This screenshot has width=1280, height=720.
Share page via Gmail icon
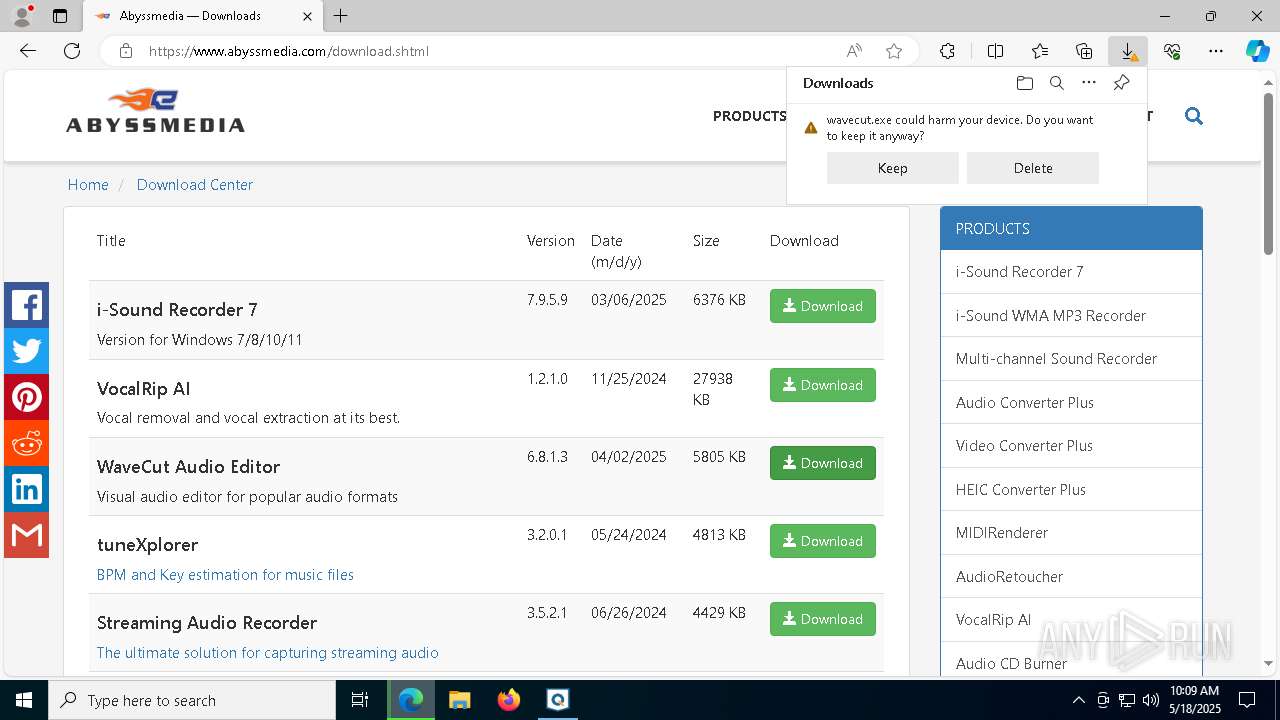click(x=26, y=536)
